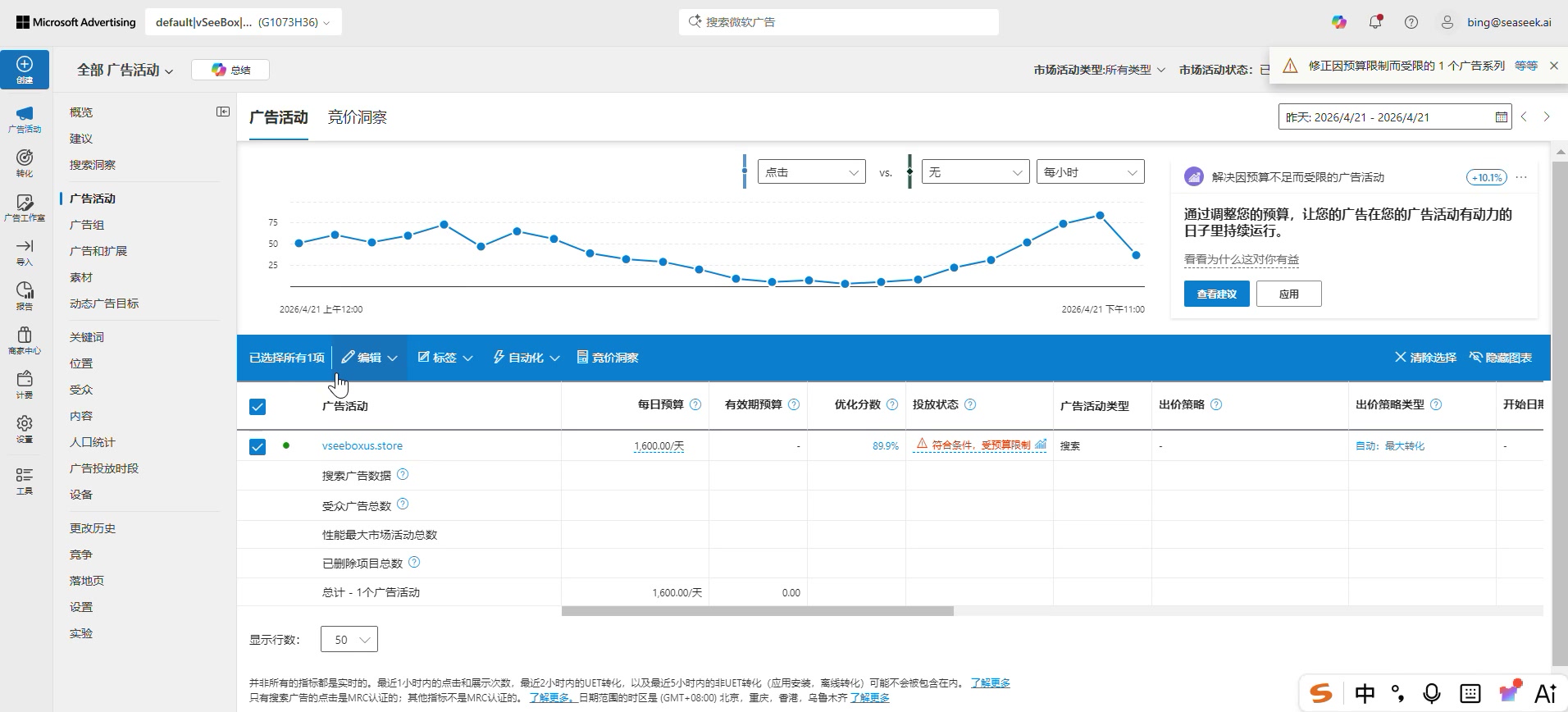The image size is (1568, 712).
Task: Click 优化分数 help info icon
Action: point(892,404)
